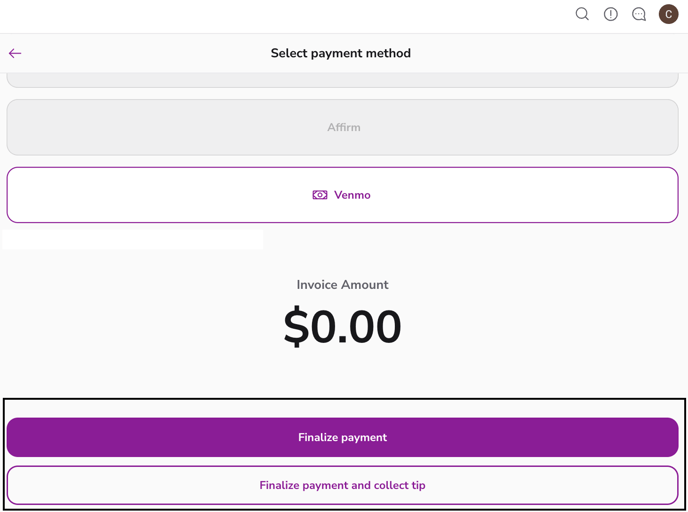Click the cash icon beside Venmo

(x=320, y=195)
